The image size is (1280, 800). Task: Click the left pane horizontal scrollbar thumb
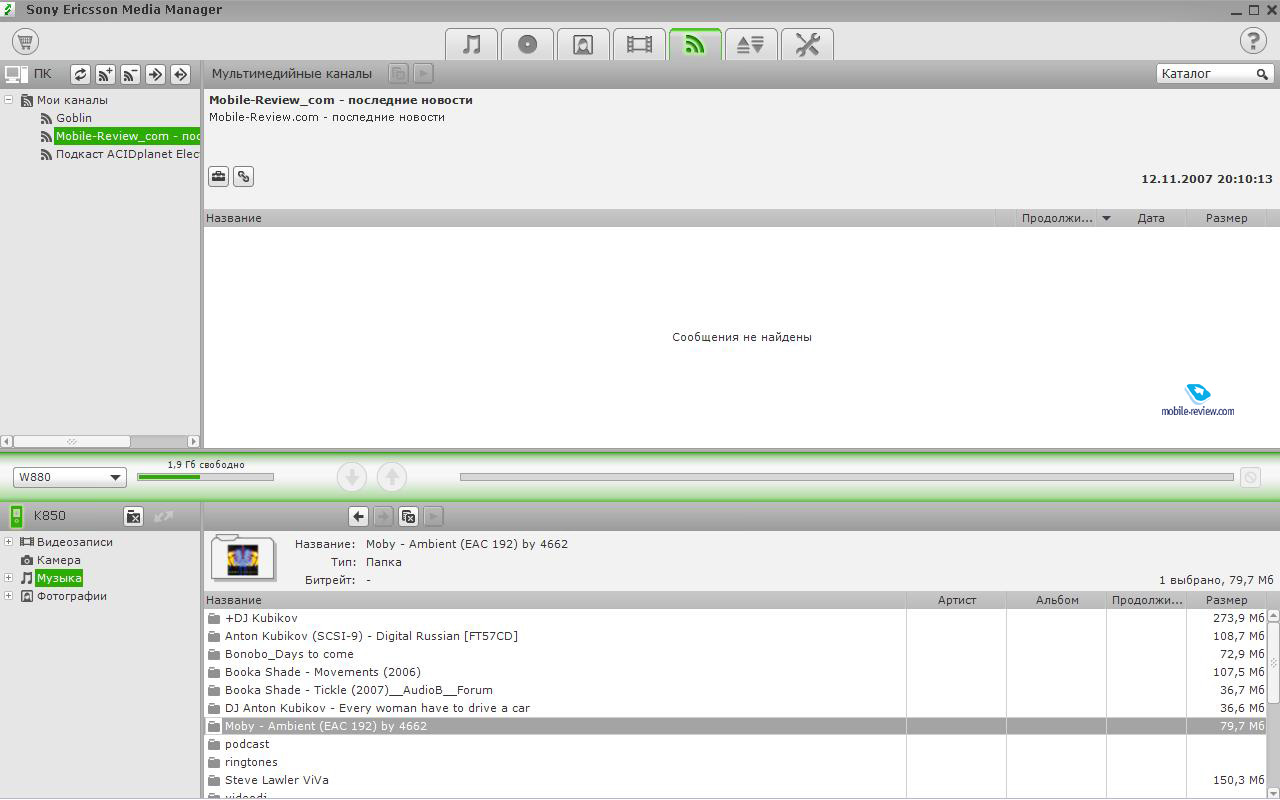72,441
